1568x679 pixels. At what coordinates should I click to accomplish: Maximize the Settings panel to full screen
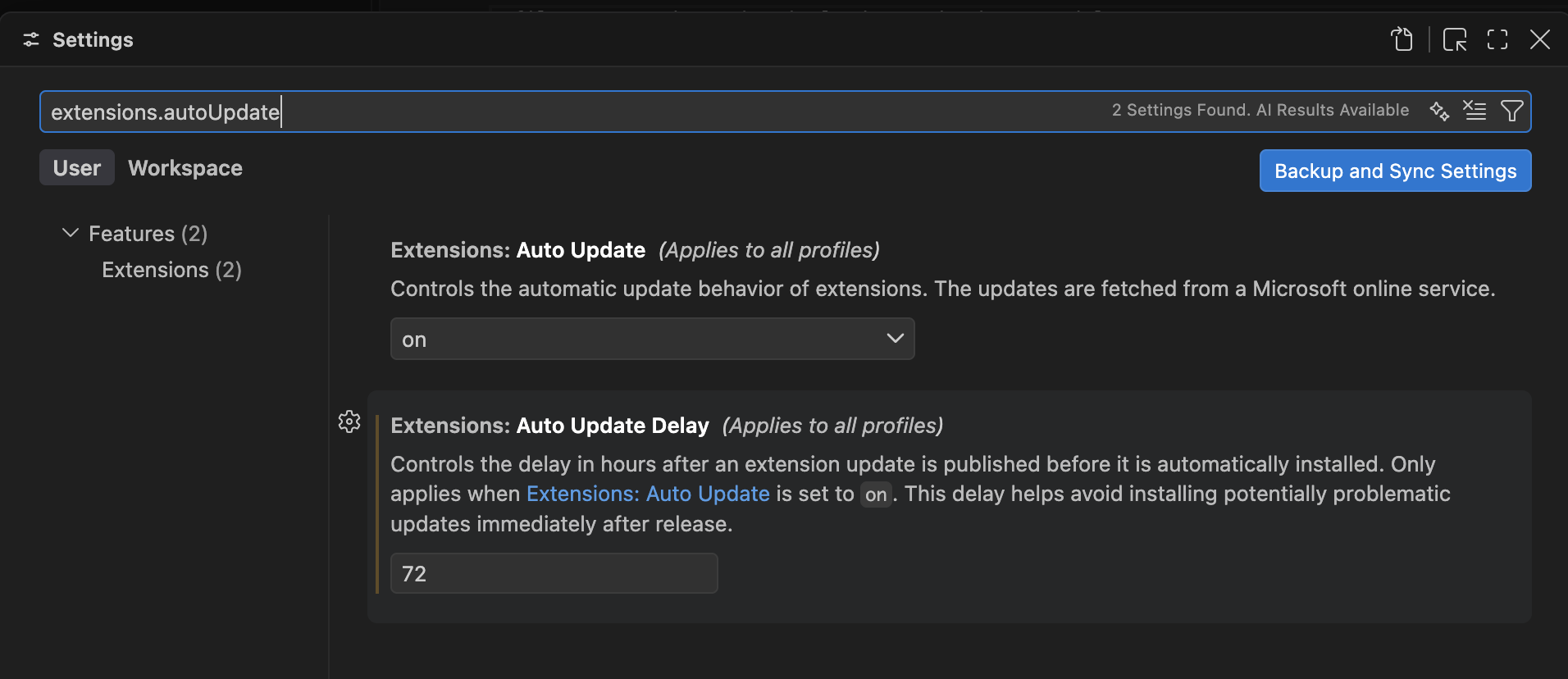[x=1497, y=39]
